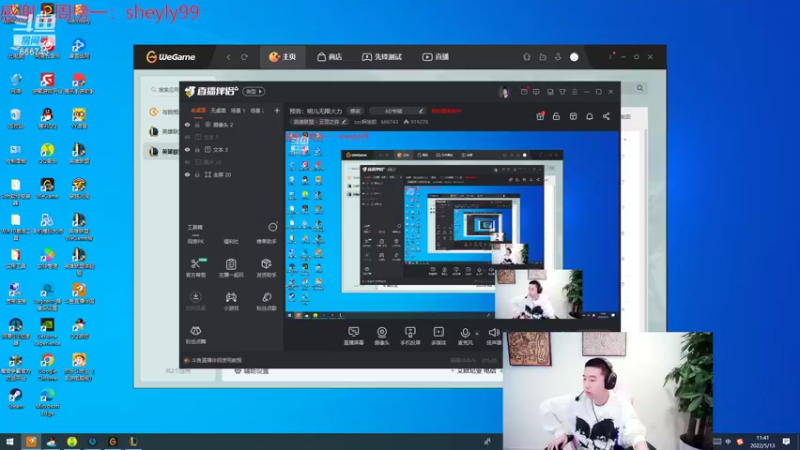Go back in WeGame navigation

(x=228, y=57)
